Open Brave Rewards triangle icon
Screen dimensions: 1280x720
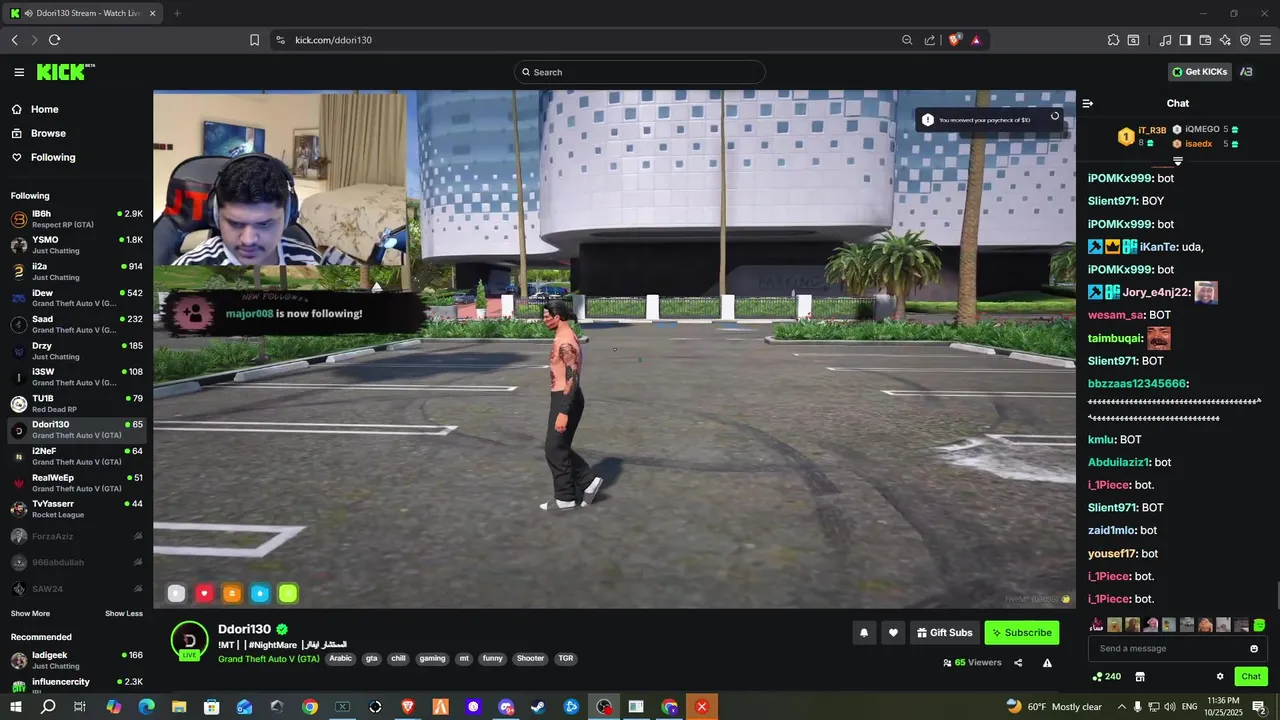(976, 40)
